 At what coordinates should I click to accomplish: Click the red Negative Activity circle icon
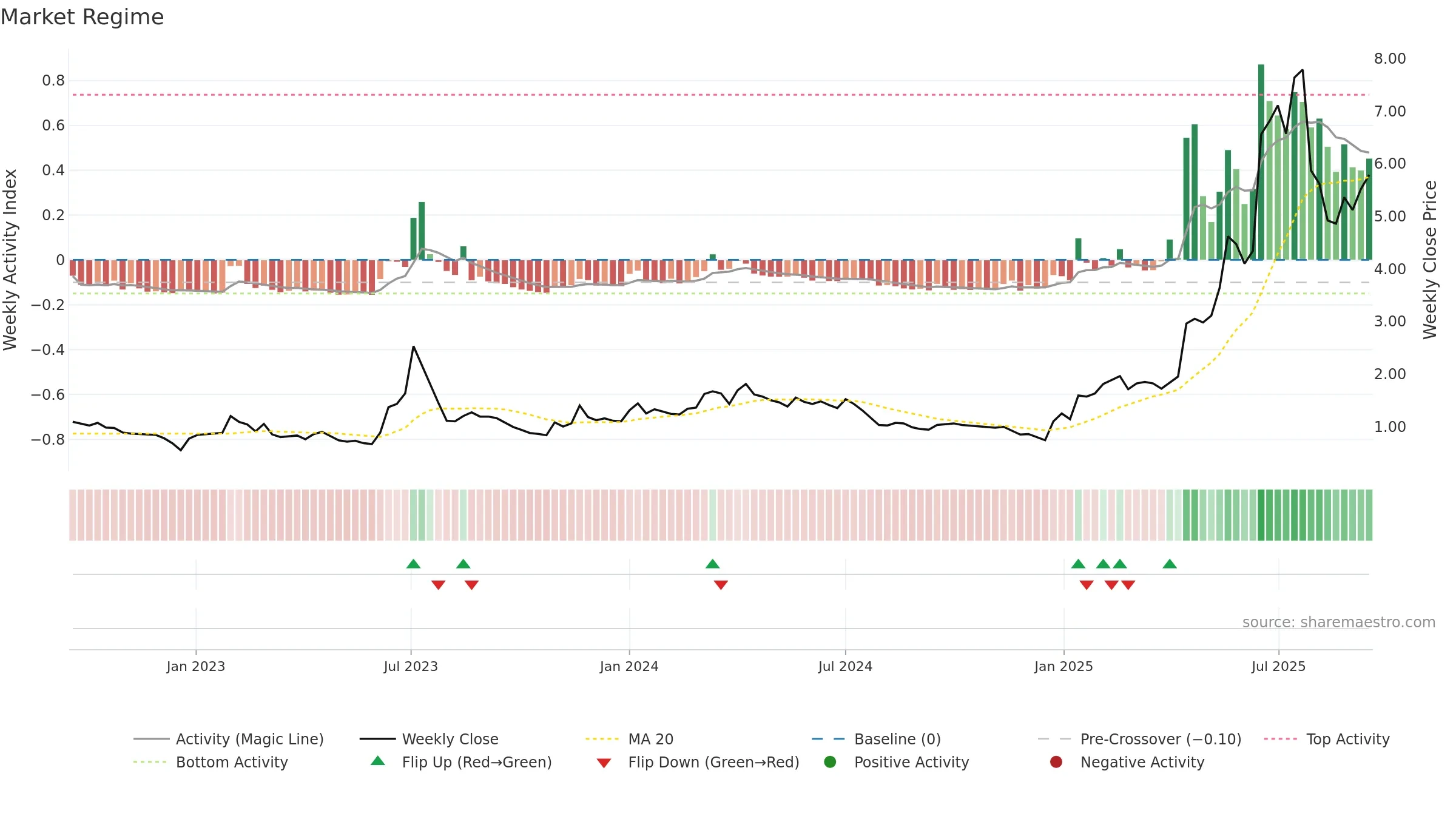[x=1056, y=762]
